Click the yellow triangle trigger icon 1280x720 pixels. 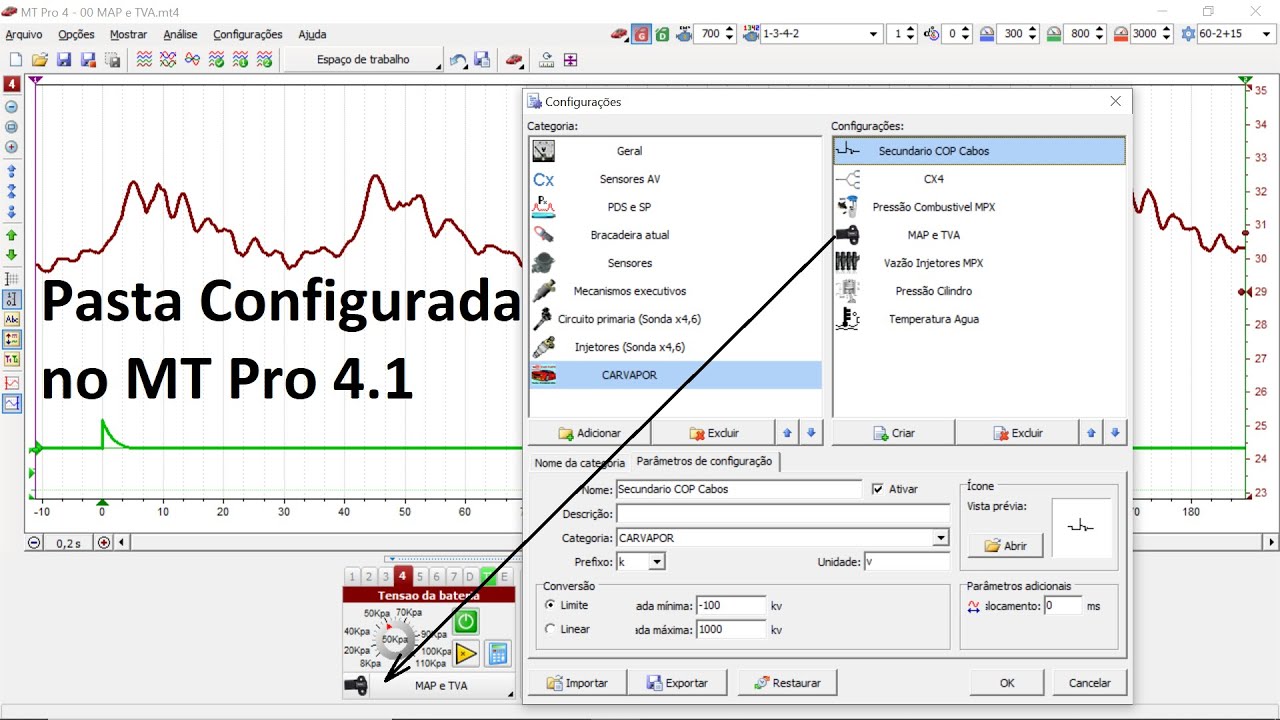466,654
